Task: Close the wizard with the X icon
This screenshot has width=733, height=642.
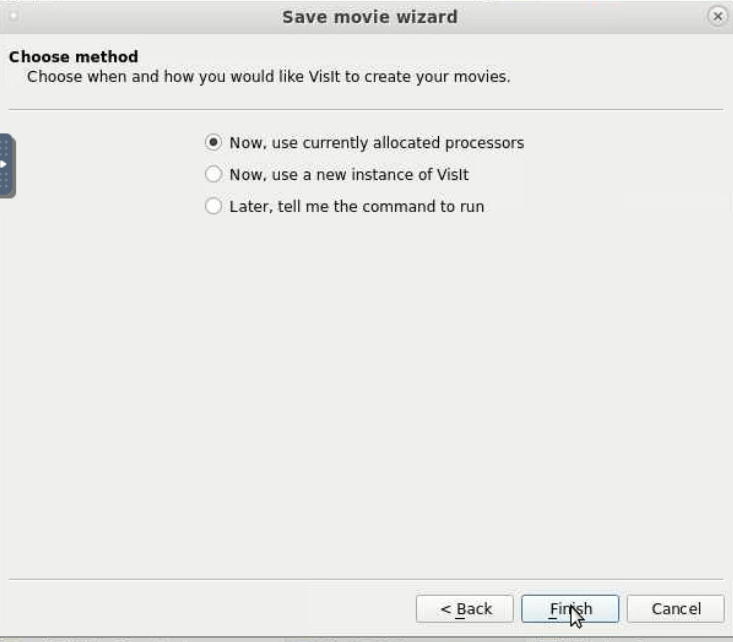Action: (717, 16)
